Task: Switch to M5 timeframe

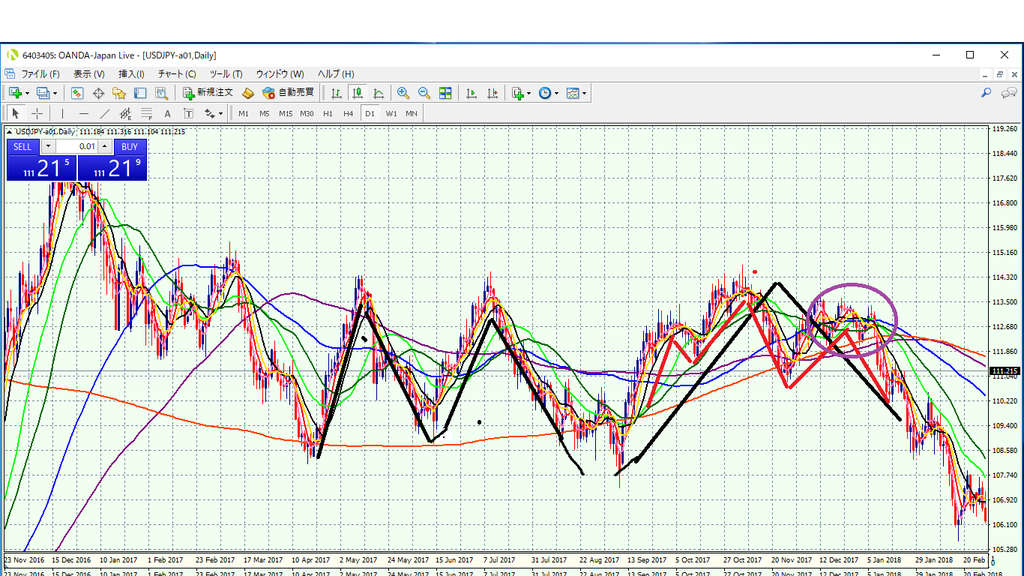Action: click(x=264, y=114)
